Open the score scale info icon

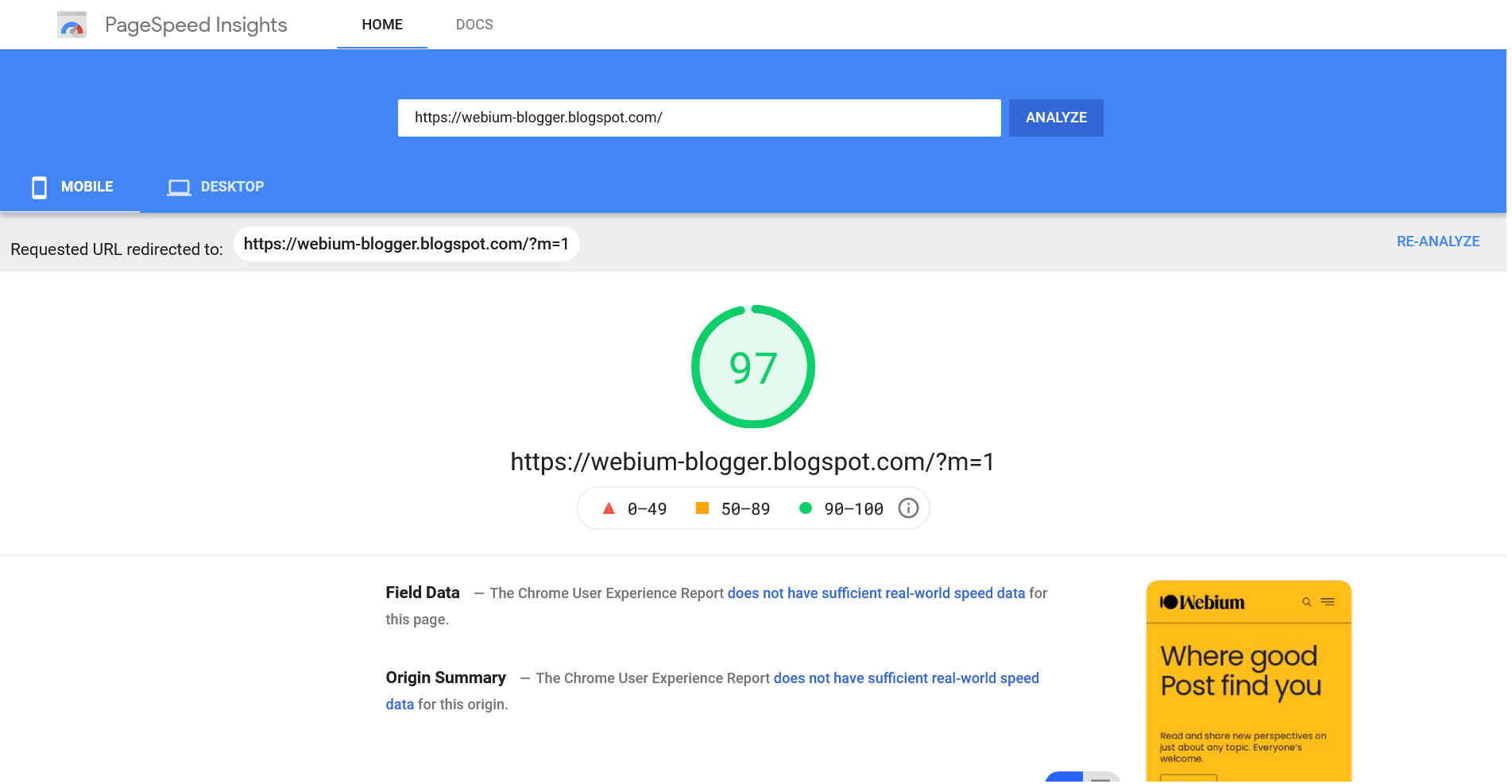908,508
